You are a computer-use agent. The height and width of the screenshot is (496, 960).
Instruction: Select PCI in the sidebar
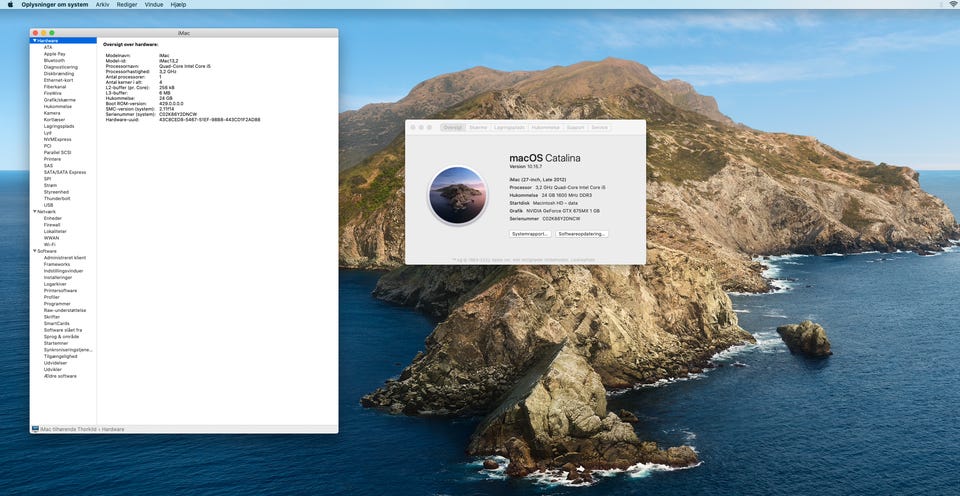pyautogui.click(x=47, y=146)
